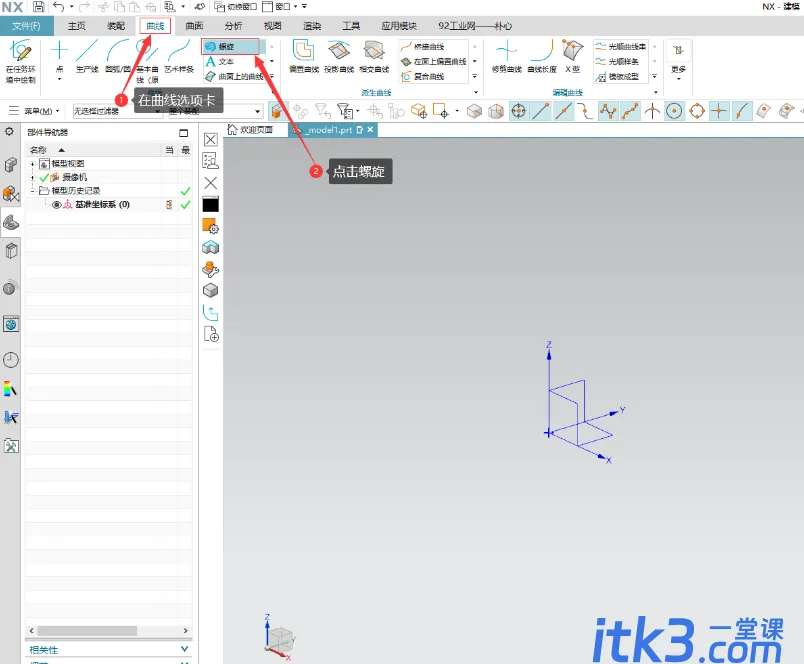
Task: Switch to the 主页 ribbon tab
Action: pyautogui.click(x=77, y=26)
